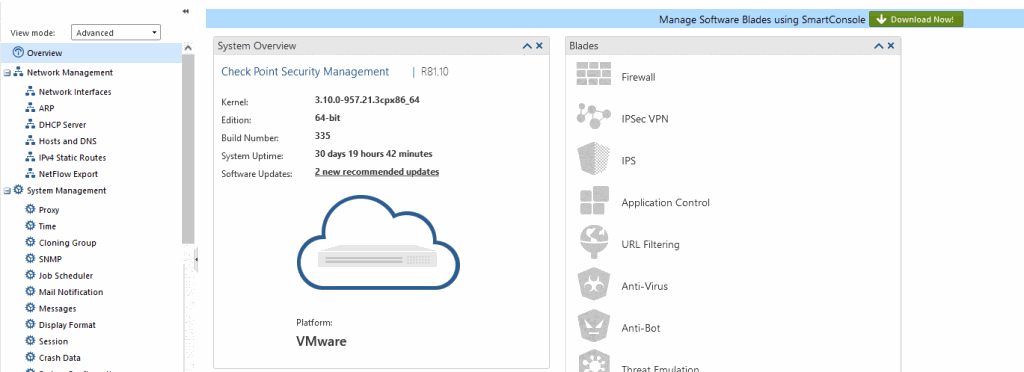Click the Firewall blade icon

(594, 74)
